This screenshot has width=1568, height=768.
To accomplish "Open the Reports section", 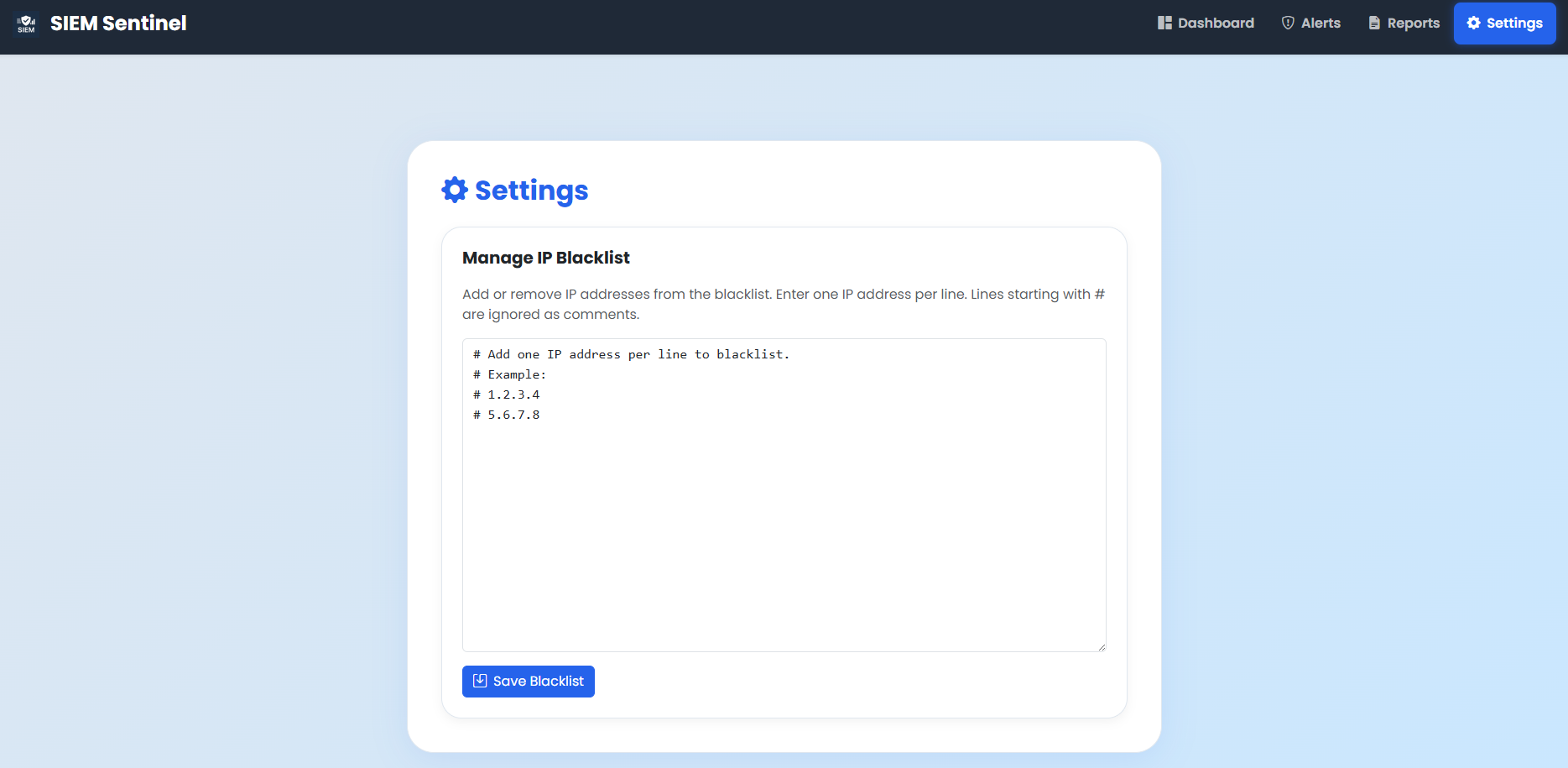I will coord(1413,24).
